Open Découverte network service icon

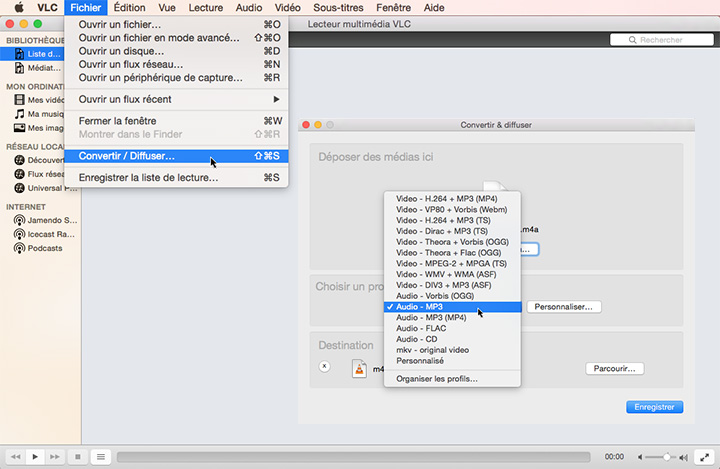(x=19, y=160)
